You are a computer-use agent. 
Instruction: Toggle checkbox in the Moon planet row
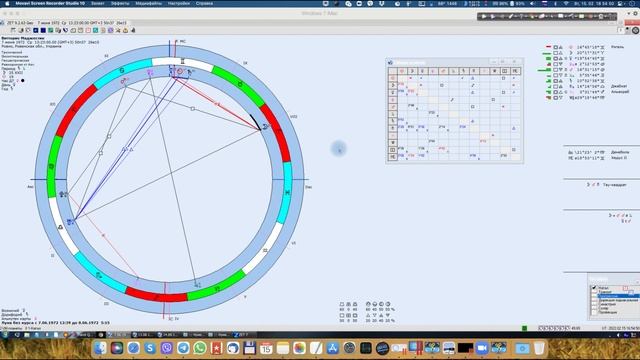point(555,53)
